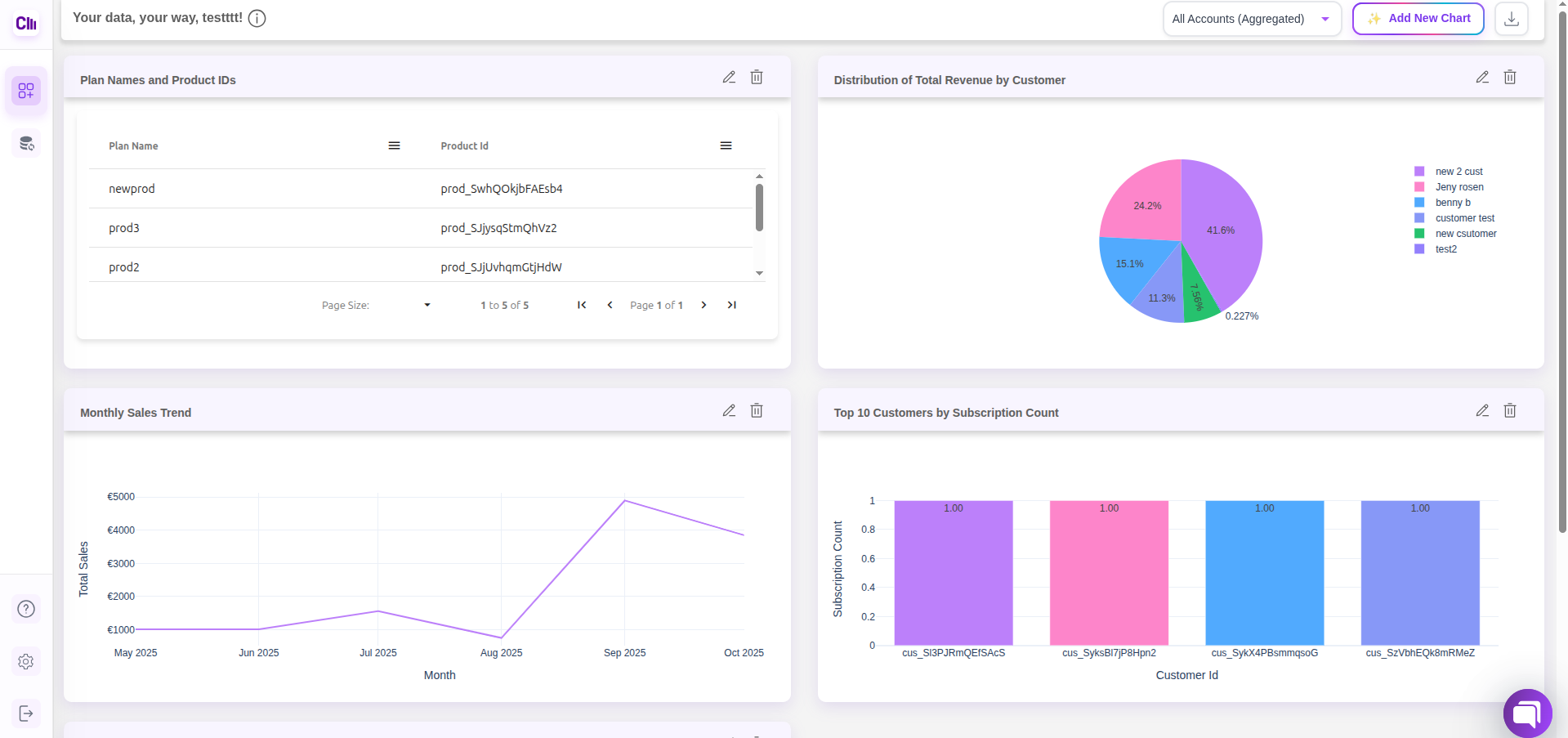The height and width of the screenshot is (738, 1568).
Task: Edit the Plan Names and Product IDs chart
Action: pos(729,78)
